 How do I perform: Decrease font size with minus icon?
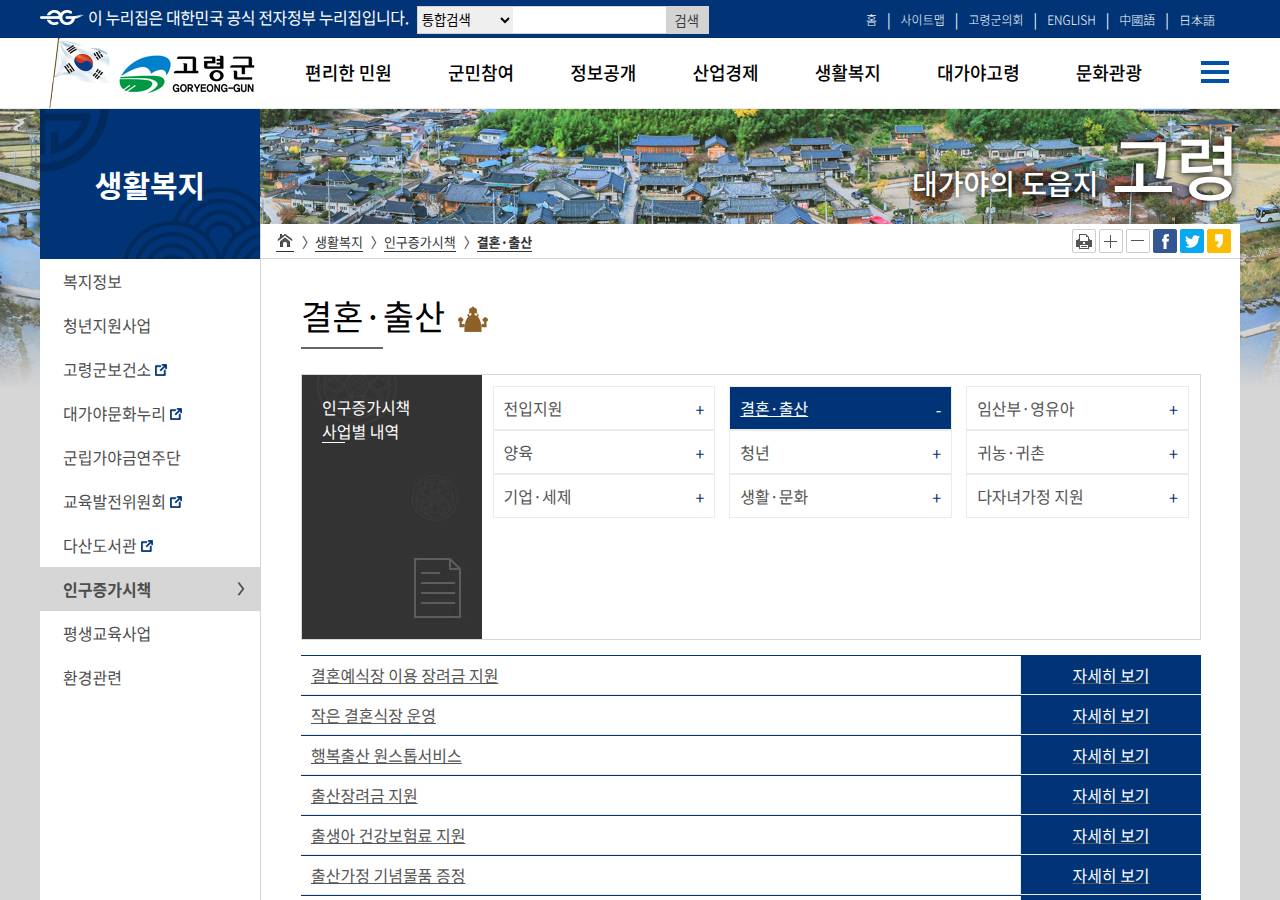click(1138, 241)
